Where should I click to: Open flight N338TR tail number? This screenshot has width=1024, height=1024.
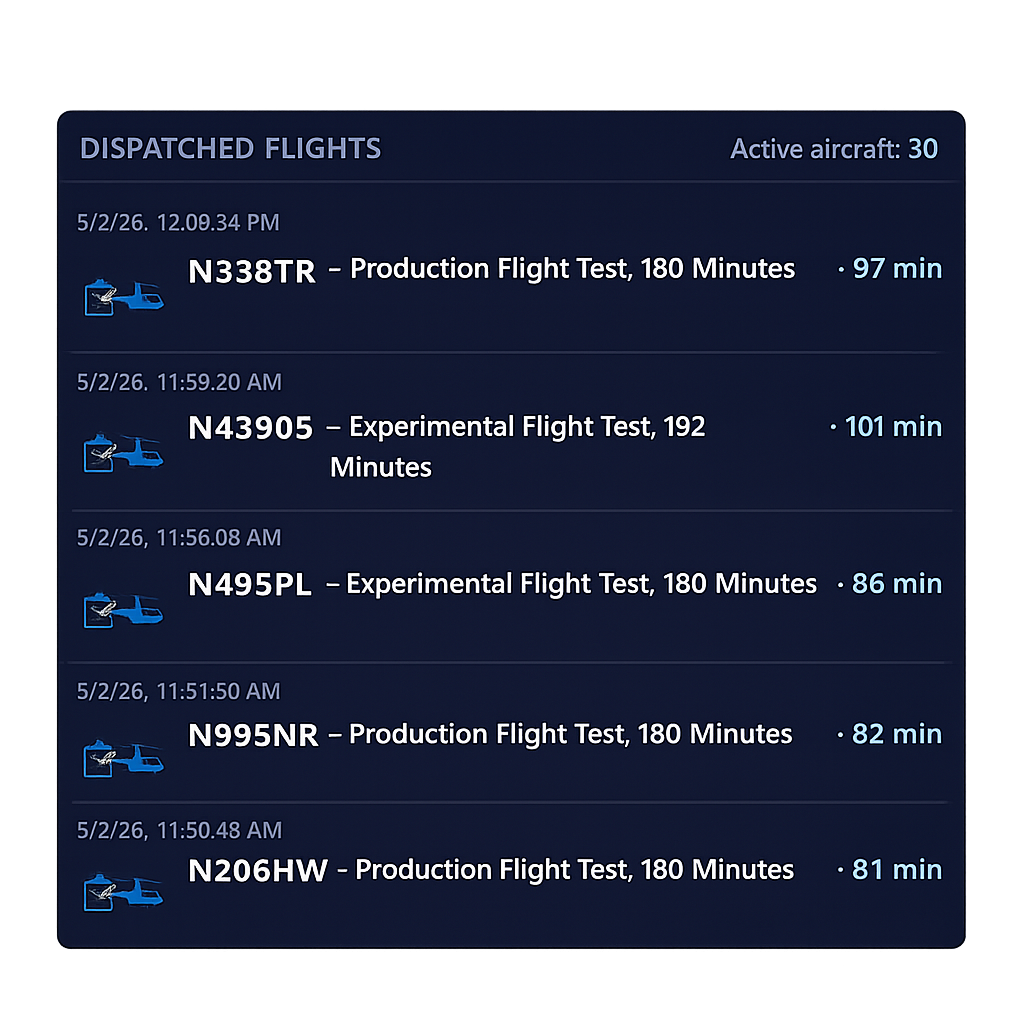click(251, 272)
